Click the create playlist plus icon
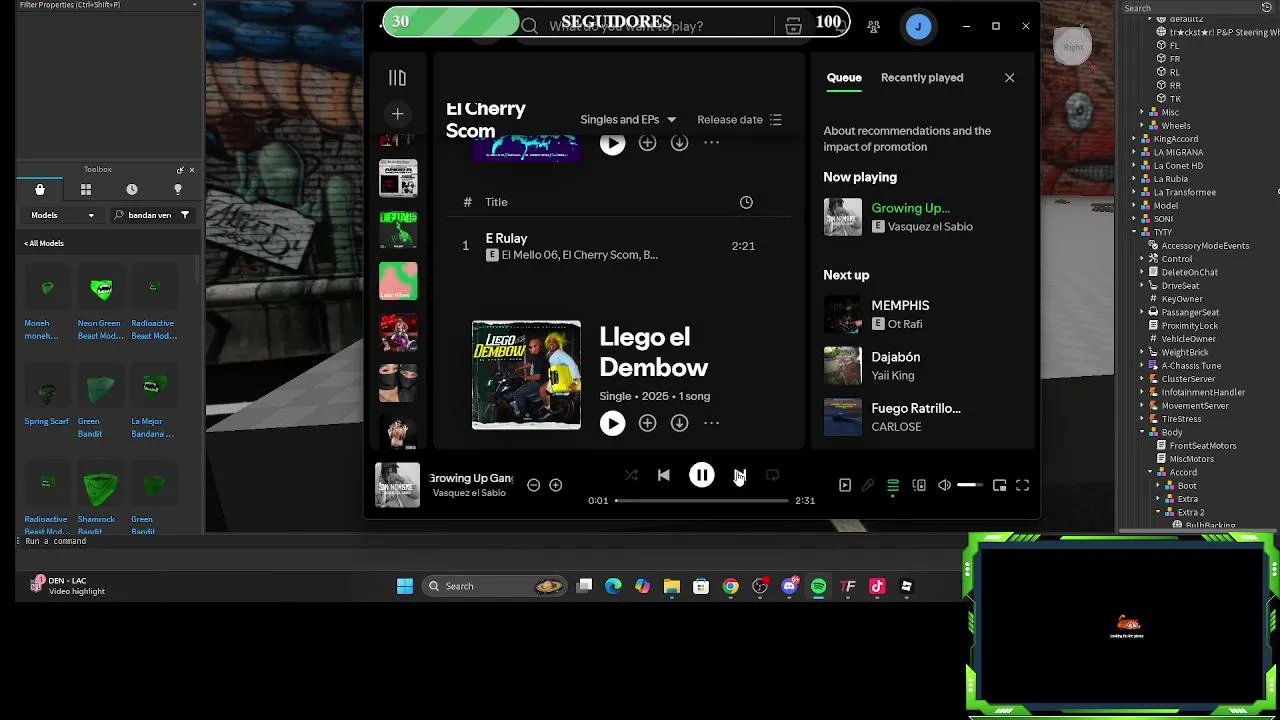 (x=397, y=114)
